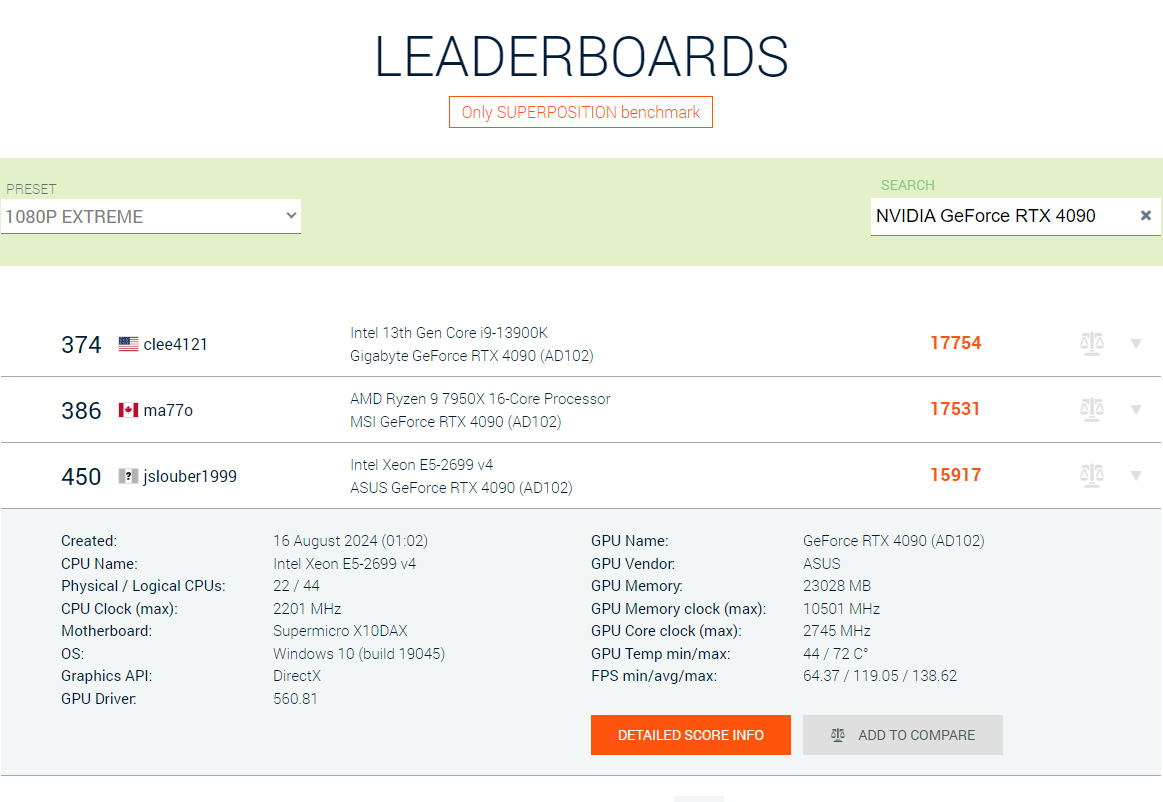Click the FPS min/avg/max: label

(653, 677)
